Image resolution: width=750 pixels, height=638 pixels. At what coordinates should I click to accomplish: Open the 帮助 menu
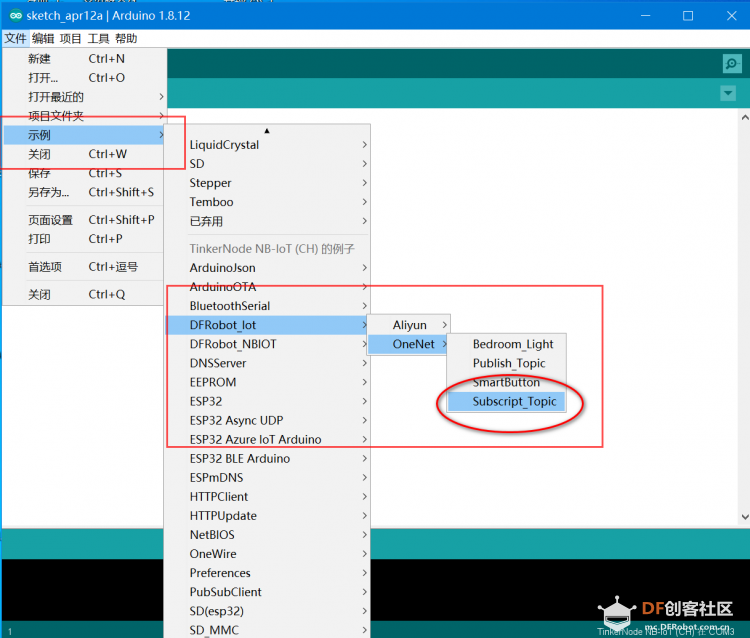point(126,38)
